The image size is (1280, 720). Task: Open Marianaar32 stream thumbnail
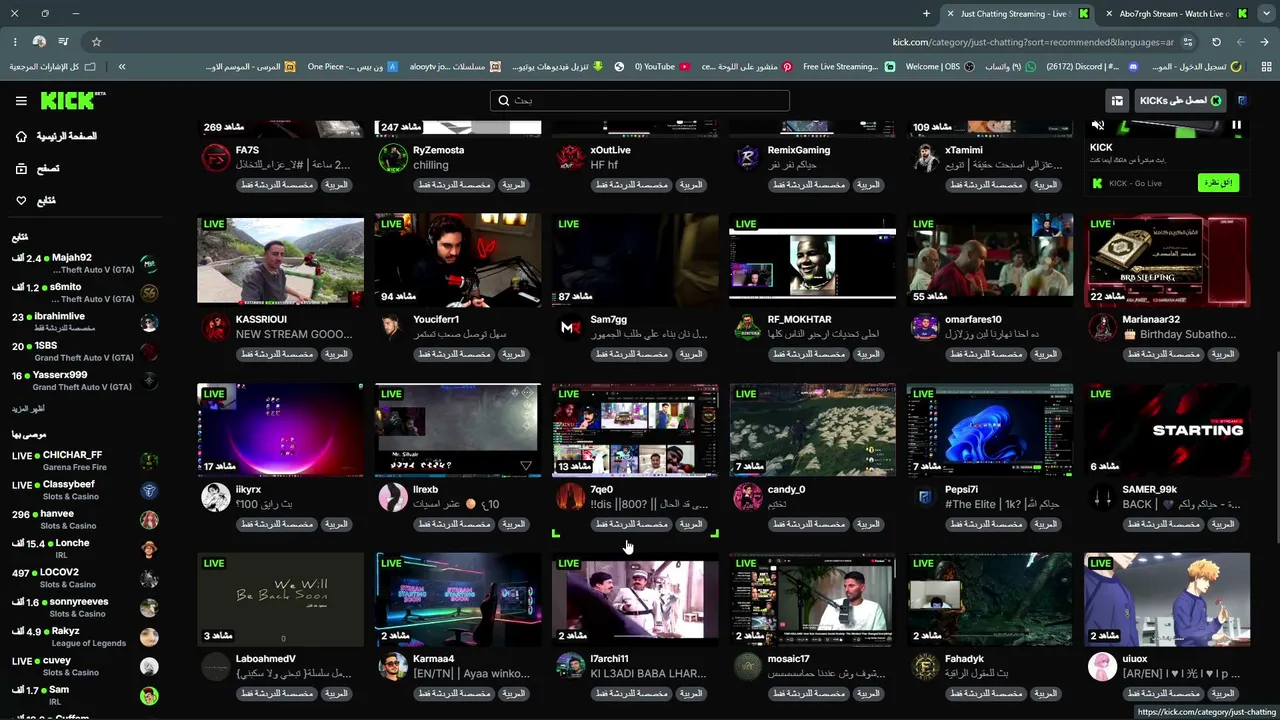pyautogui.click(x=1167, y=260)
